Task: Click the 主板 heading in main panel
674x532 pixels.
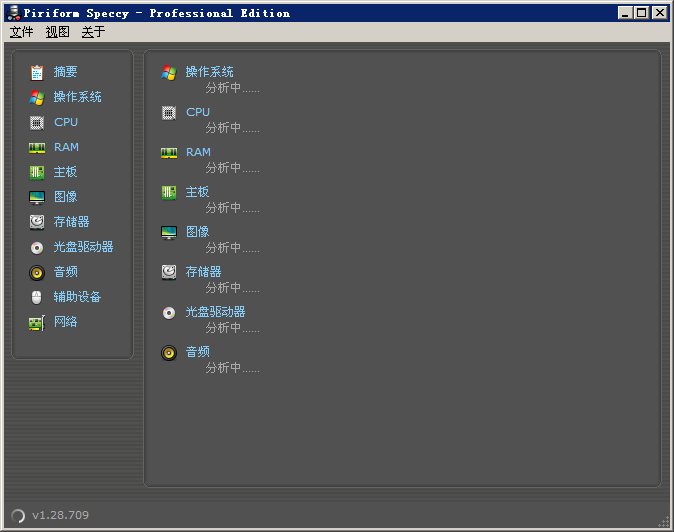Action: click(197, 192)
